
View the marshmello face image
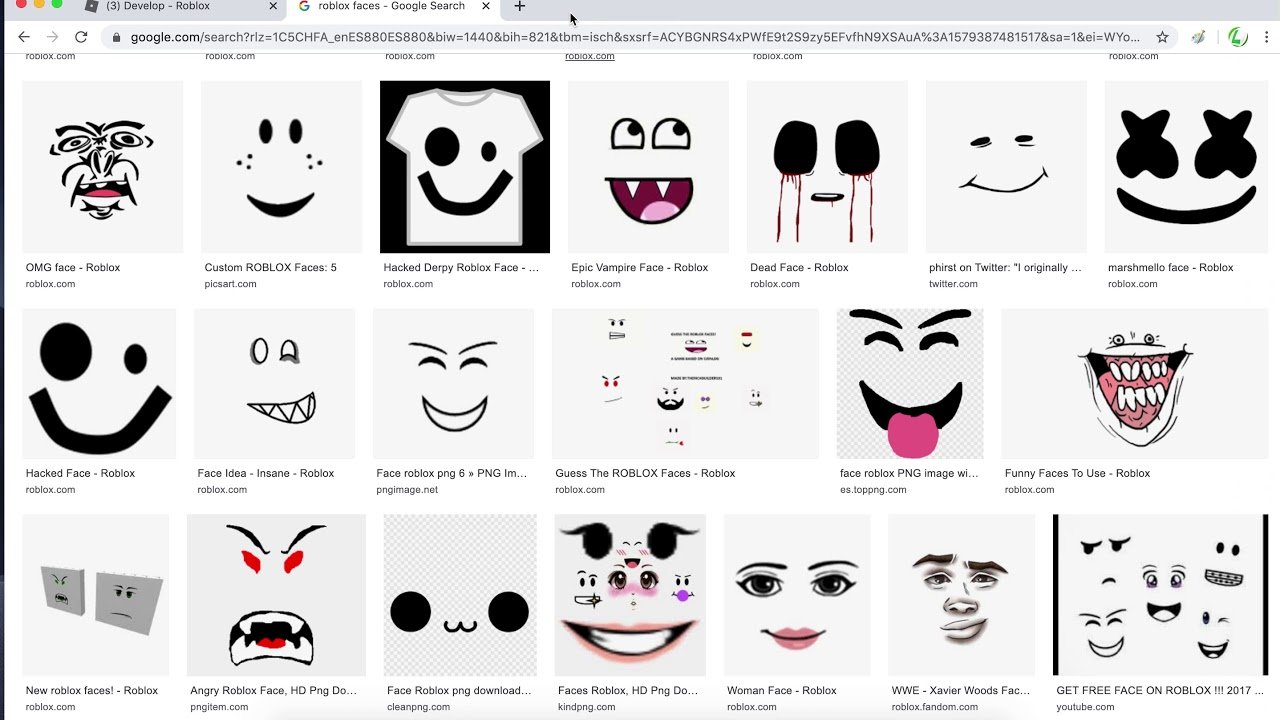click(1185, 167)
